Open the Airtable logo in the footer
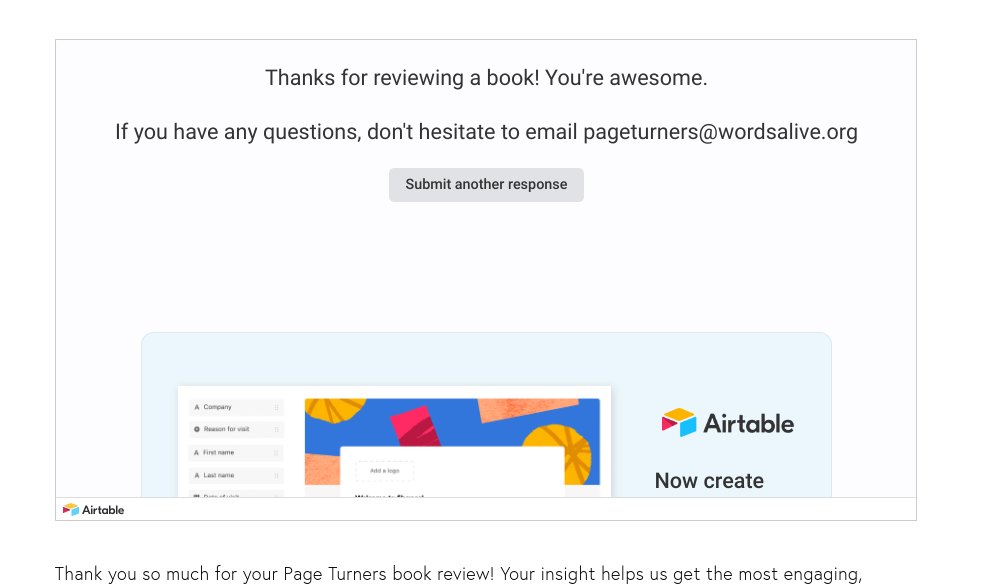Screen dimensions: 990x587 click(94, 510)
